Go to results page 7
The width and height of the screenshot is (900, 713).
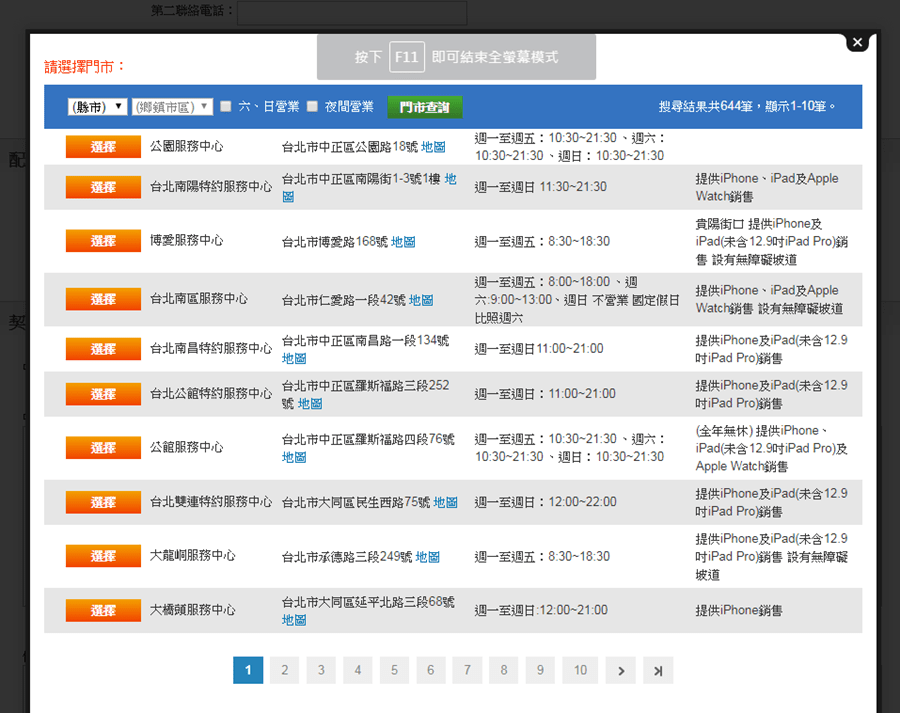coord(467,670)
